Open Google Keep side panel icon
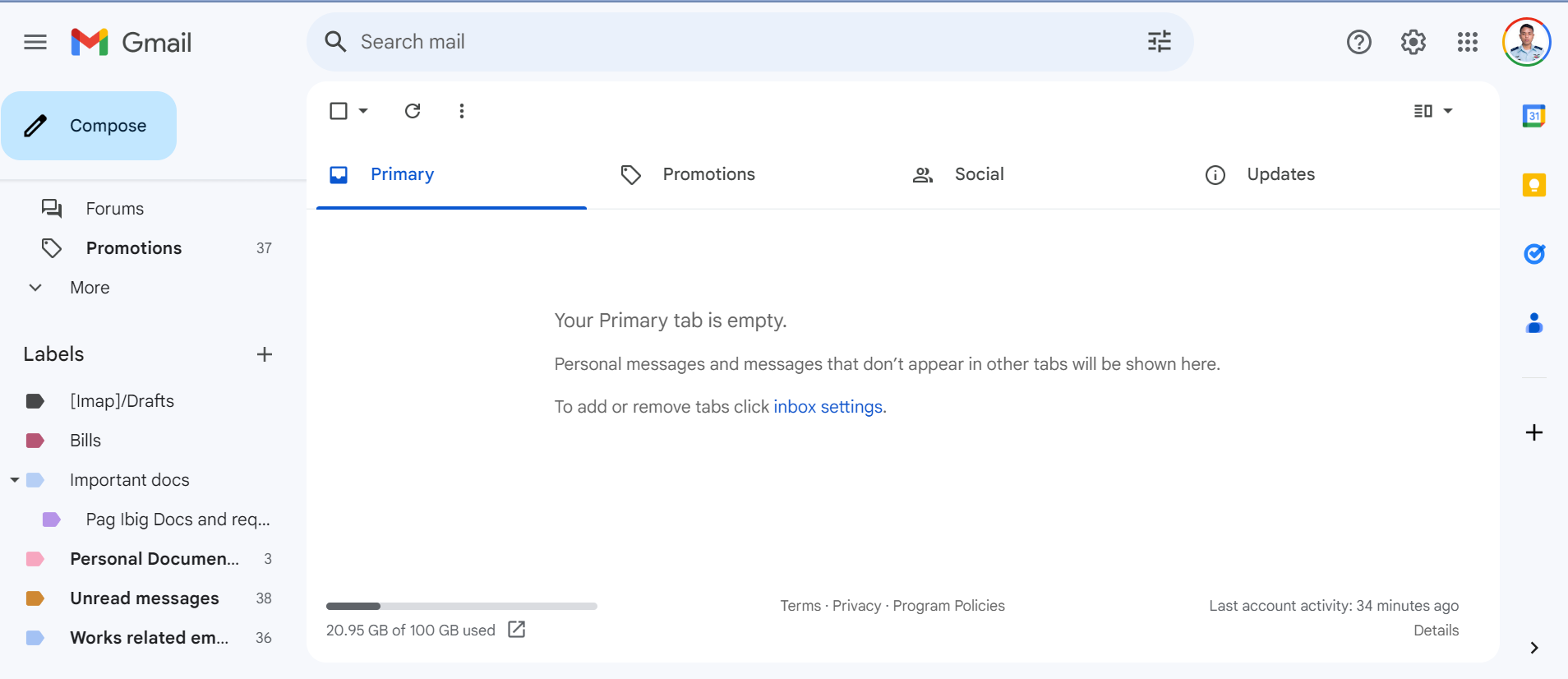The width and height of the screenshot is (1568, 679). tap(1533, 185)
